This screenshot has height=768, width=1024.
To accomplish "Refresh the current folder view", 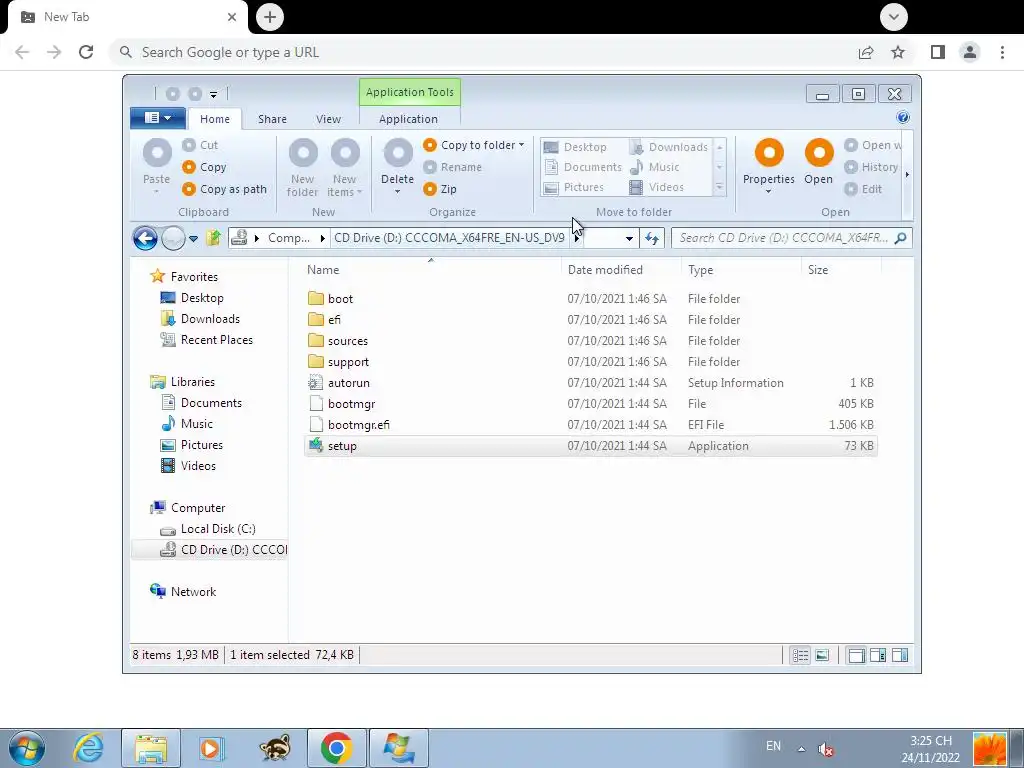I will coord(652,238).
